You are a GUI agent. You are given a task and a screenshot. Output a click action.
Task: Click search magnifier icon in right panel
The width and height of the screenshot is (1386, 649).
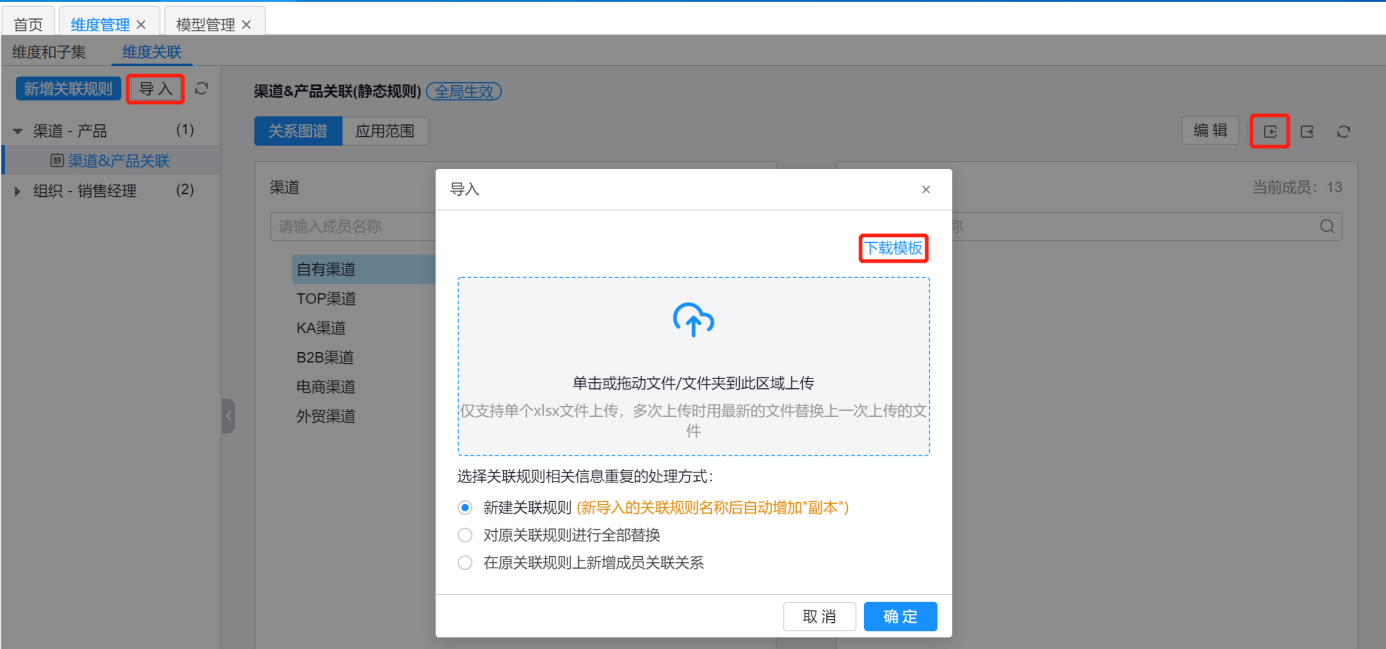click(x=1327, y=227)
